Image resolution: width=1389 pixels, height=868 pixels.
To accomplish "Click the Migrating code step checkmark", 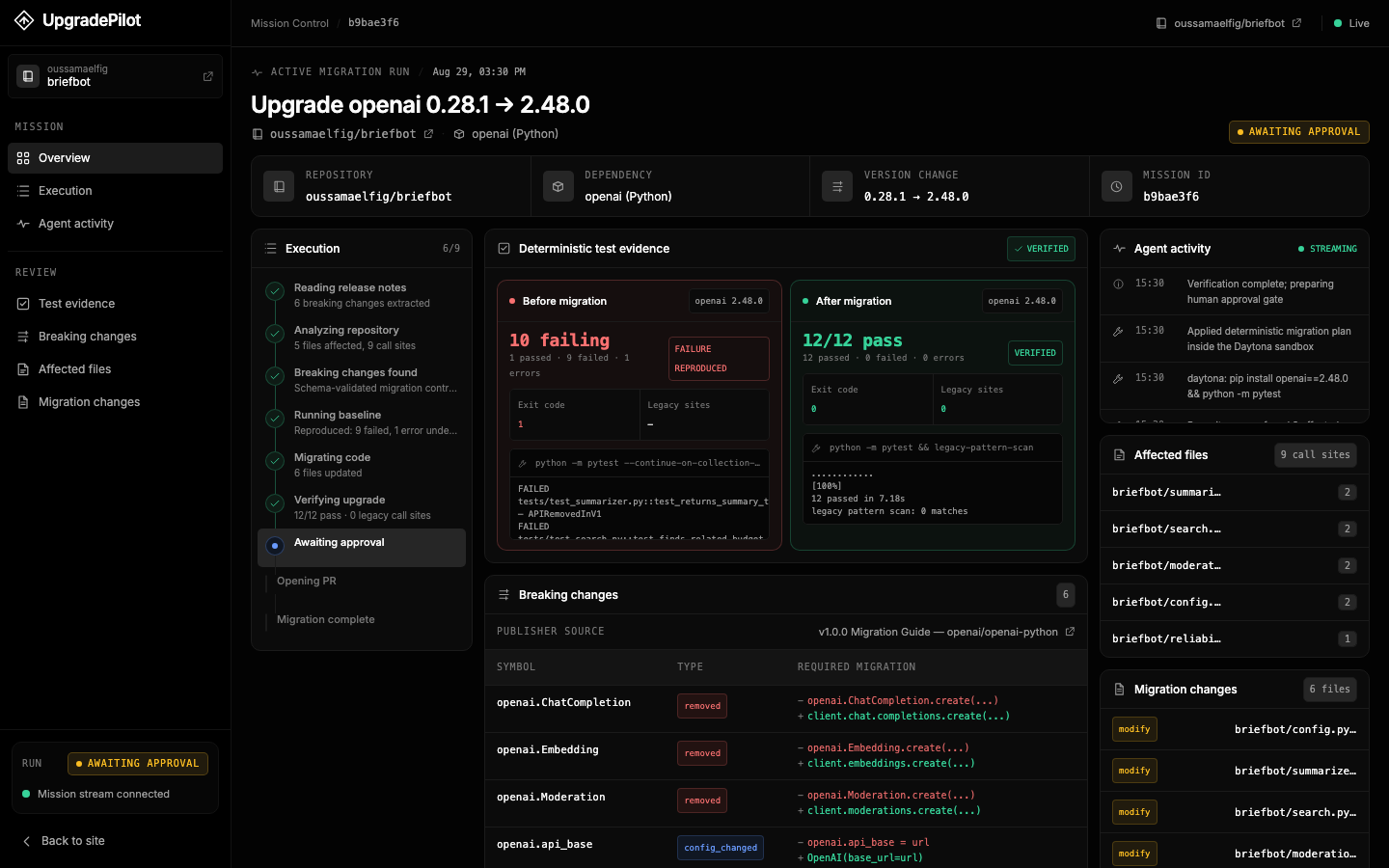I will 275,460.
